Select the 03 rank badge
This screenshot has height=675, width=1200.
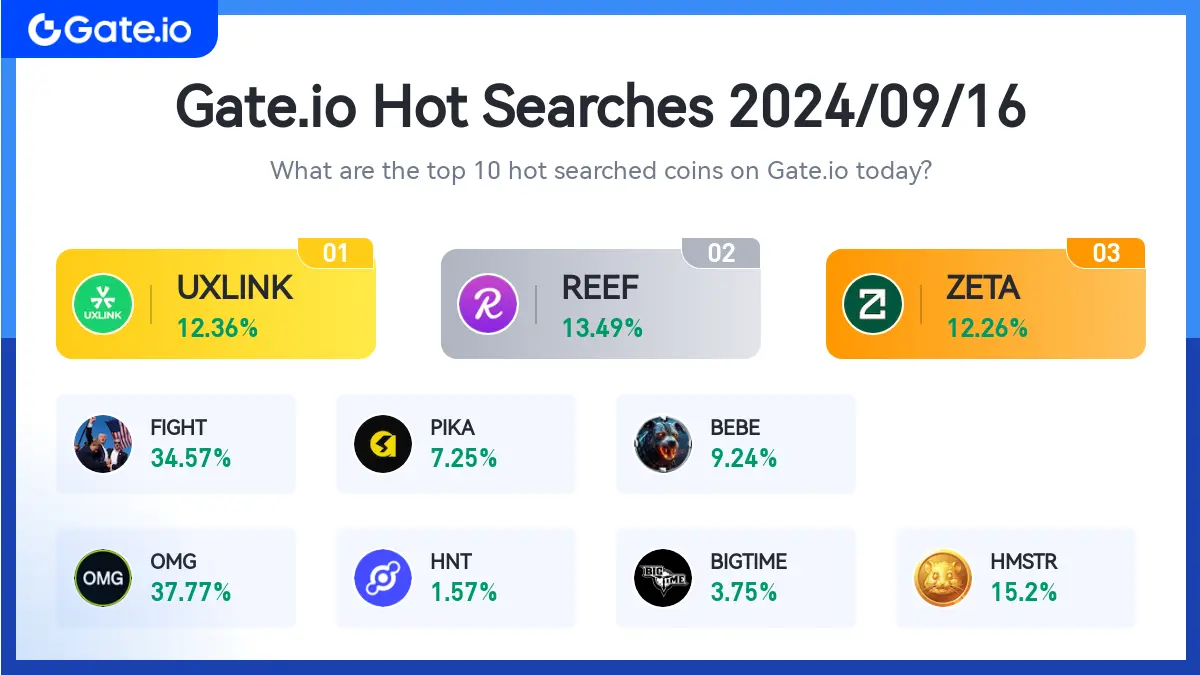pos(1106,253)
